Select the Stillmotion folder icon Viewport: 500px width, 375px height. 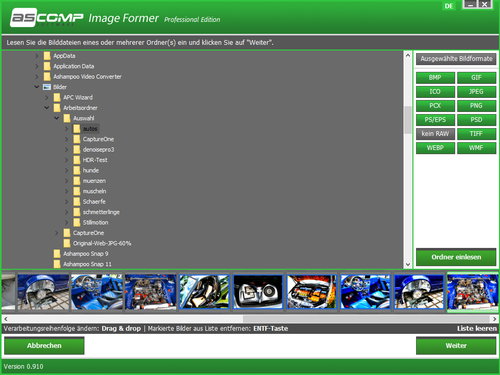tap(77, 222)
